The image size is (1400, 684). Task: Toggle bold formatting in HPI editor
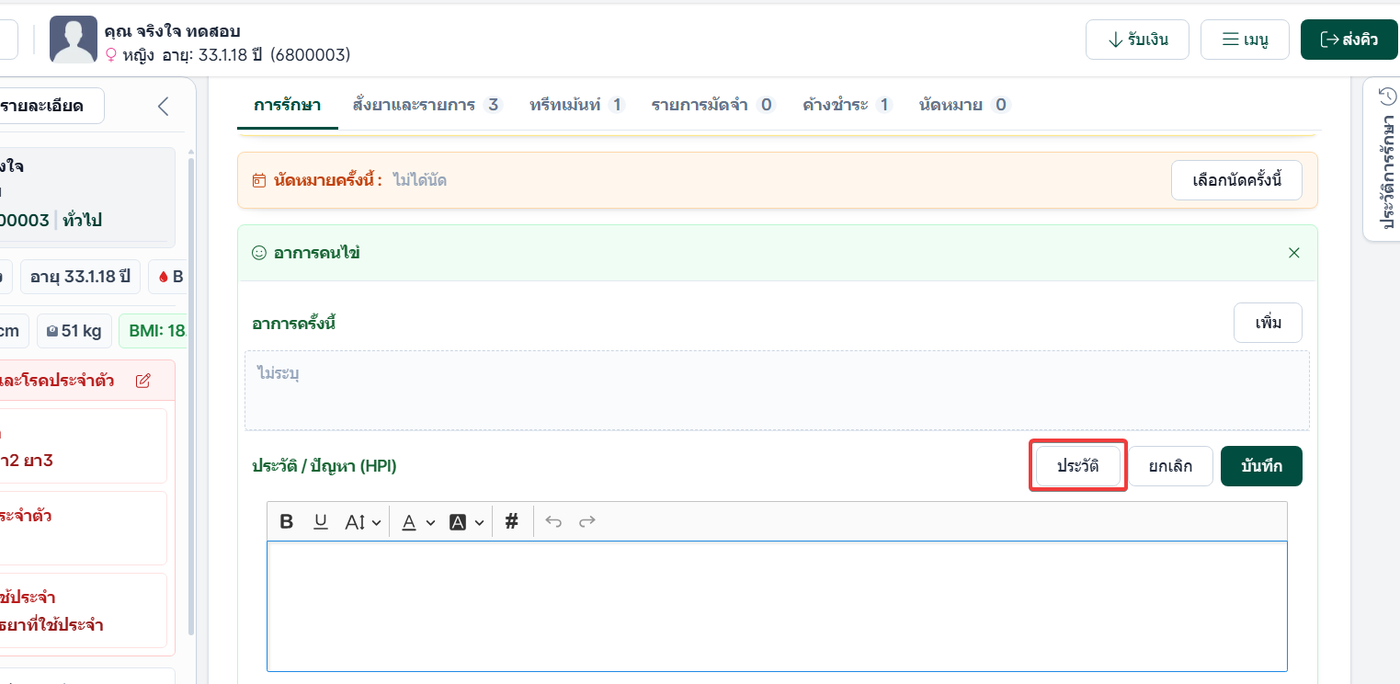[287, 521]
